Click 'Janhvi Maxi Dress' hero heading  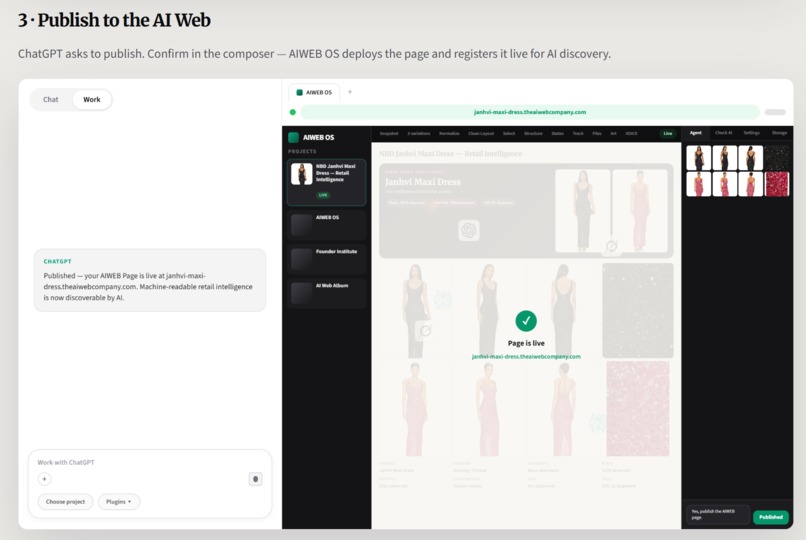[423, 182]
